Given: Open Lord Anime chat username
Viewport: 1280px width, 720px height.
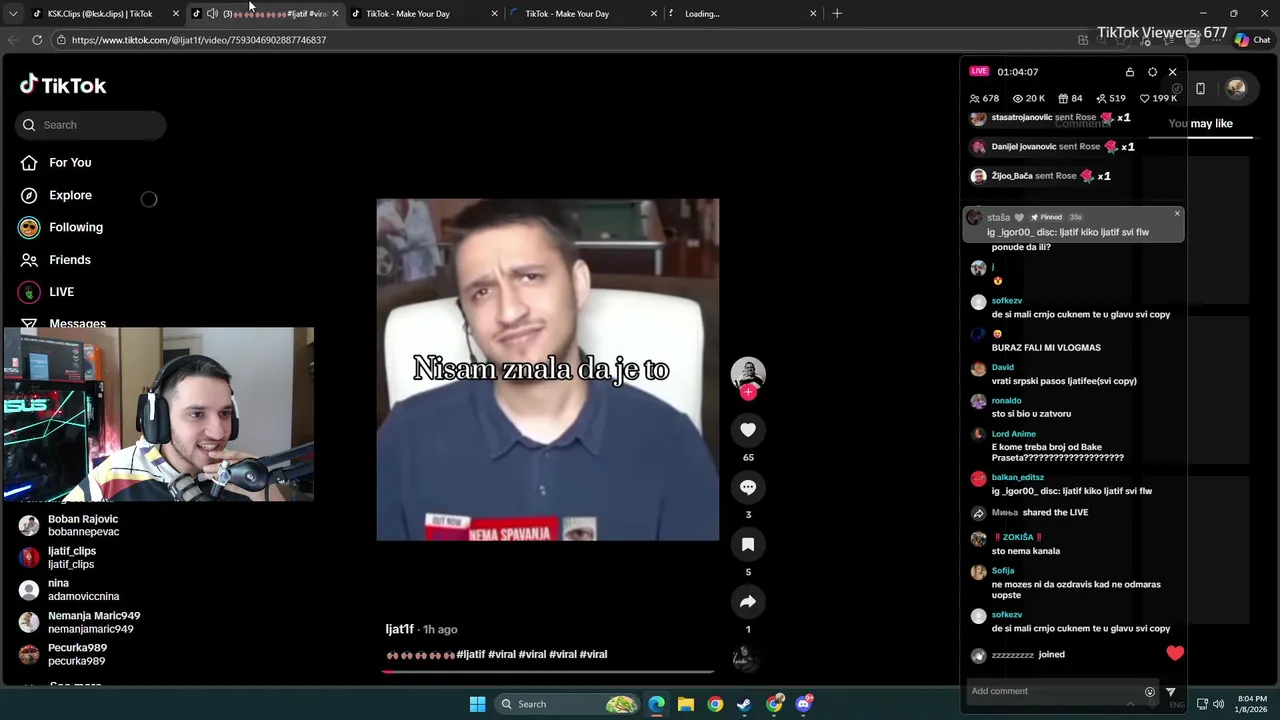Looking at the screenshot, I should [x=1014, y=435].
